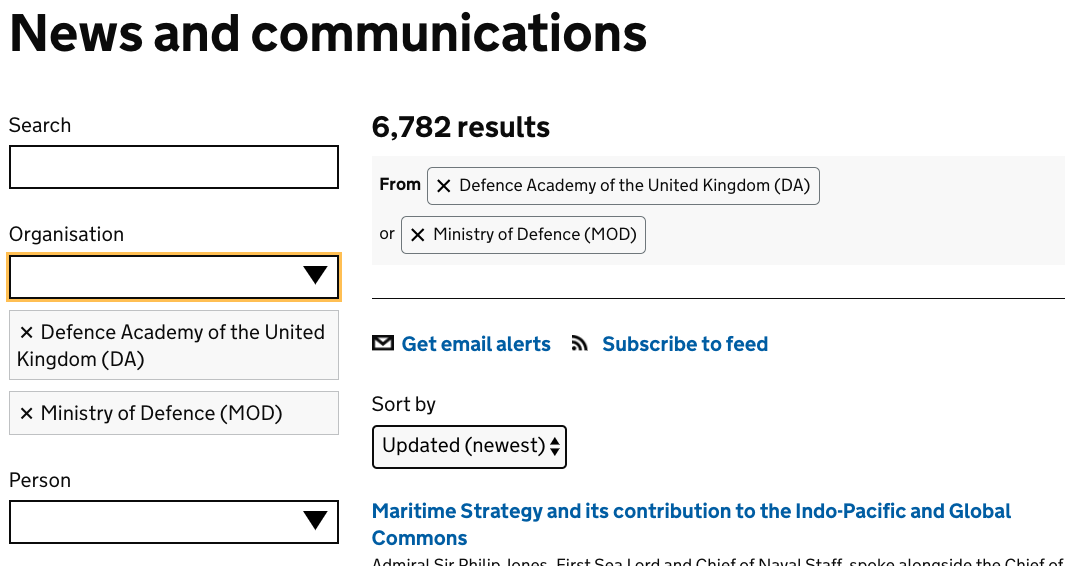This screenshot has width=1078, height=566.
Task: Focus the Search text field
Action: pyautogui.click(x=173, y=167)
